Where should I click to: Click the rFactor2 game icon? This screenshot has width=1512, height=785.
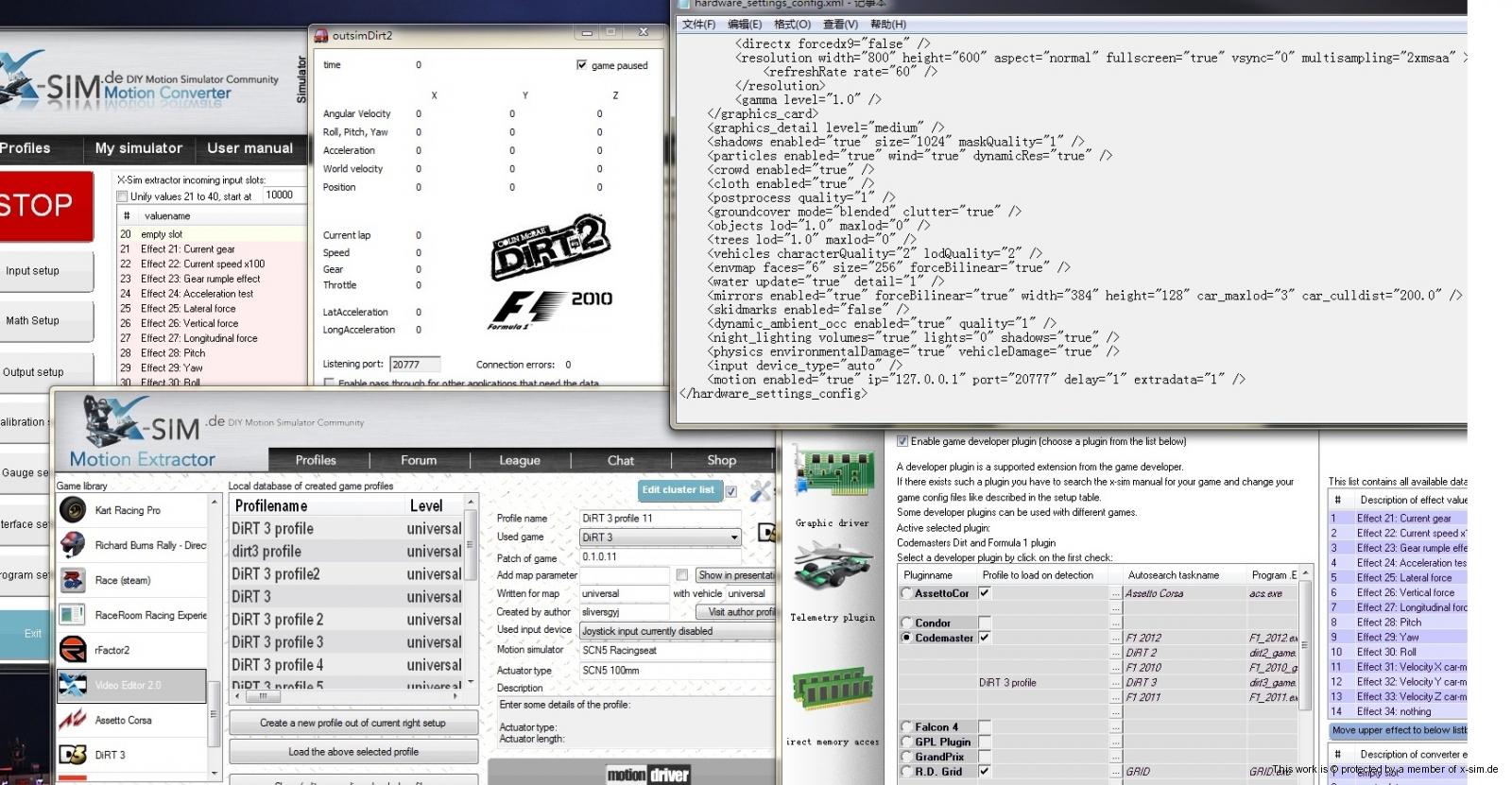(x=73, y=650)
